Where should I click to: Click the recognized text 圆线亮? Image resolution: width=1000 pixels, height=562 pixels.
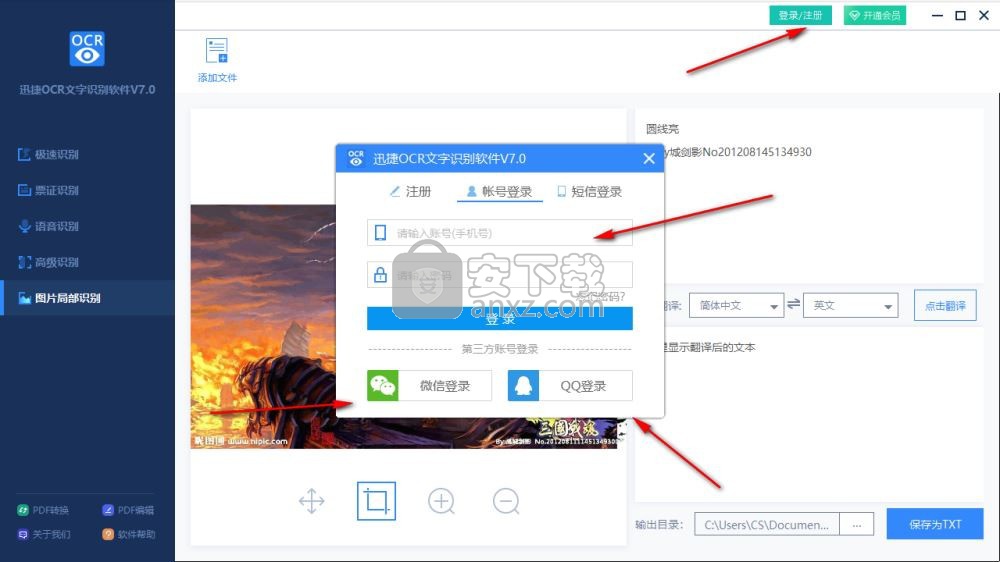point(662,129)
